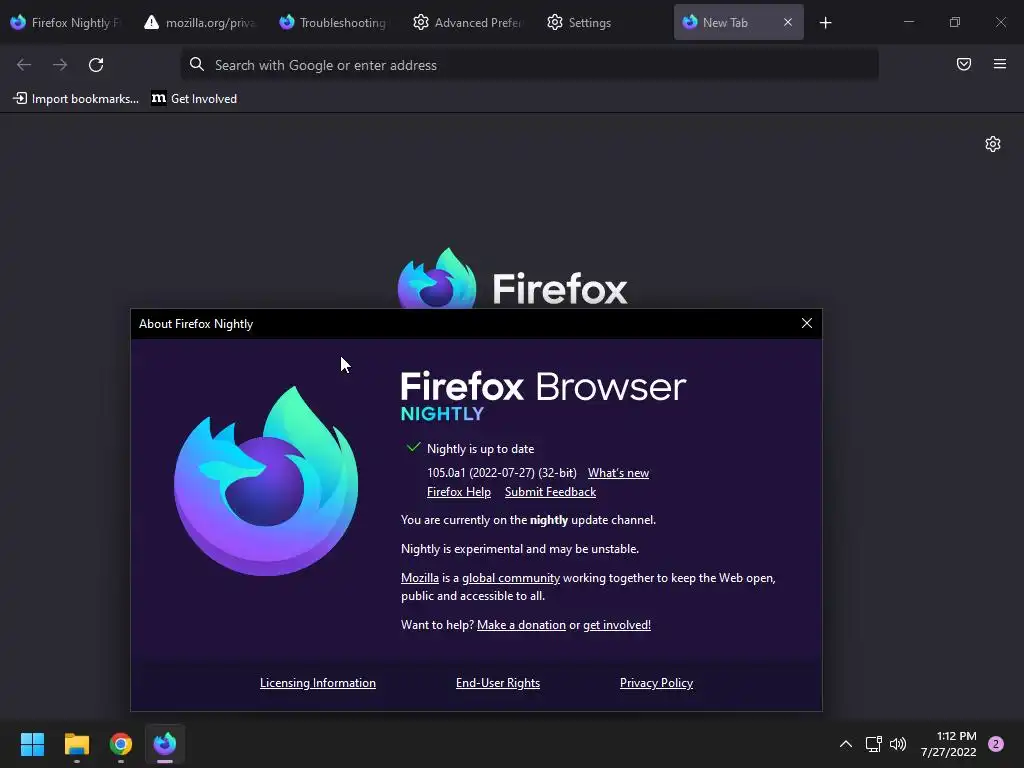Open File Explorer from the taskbar
Viewport: 1024px width, 768px height.
pyautogui.click(x=76, y=744)
